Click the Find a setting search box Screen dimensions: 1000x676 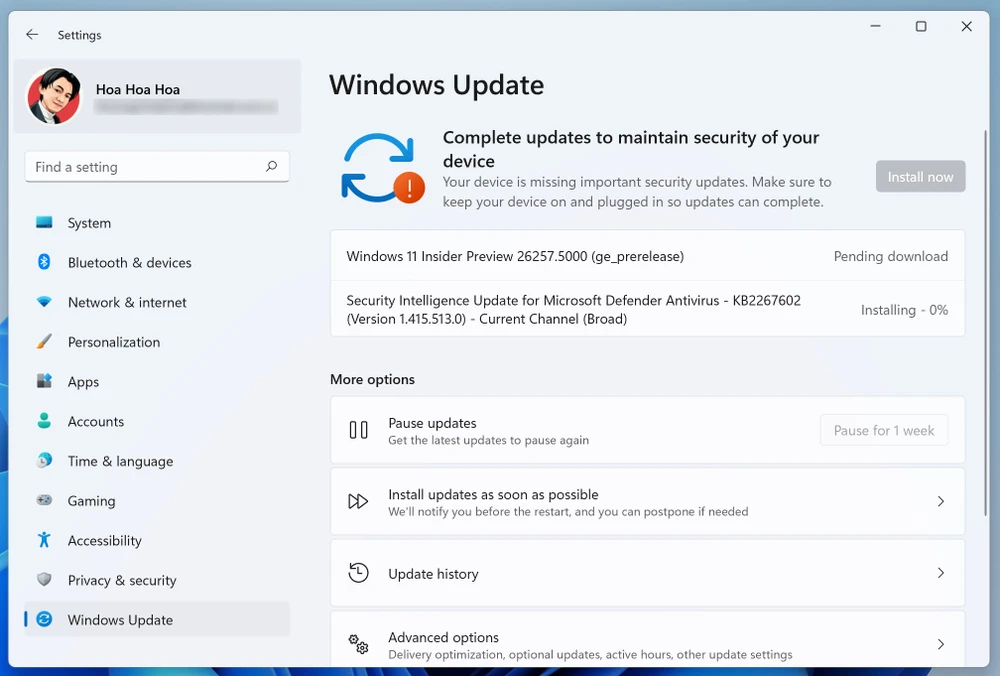[x=145, y=167]
